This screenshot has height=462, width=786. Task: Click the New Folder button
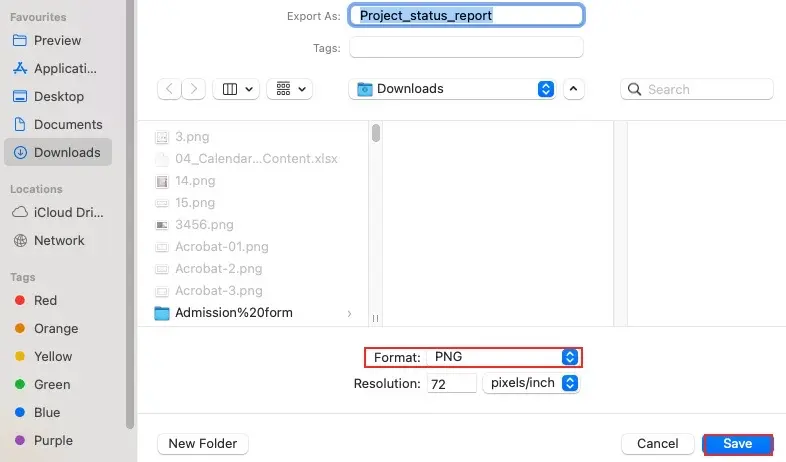(203, 444)
